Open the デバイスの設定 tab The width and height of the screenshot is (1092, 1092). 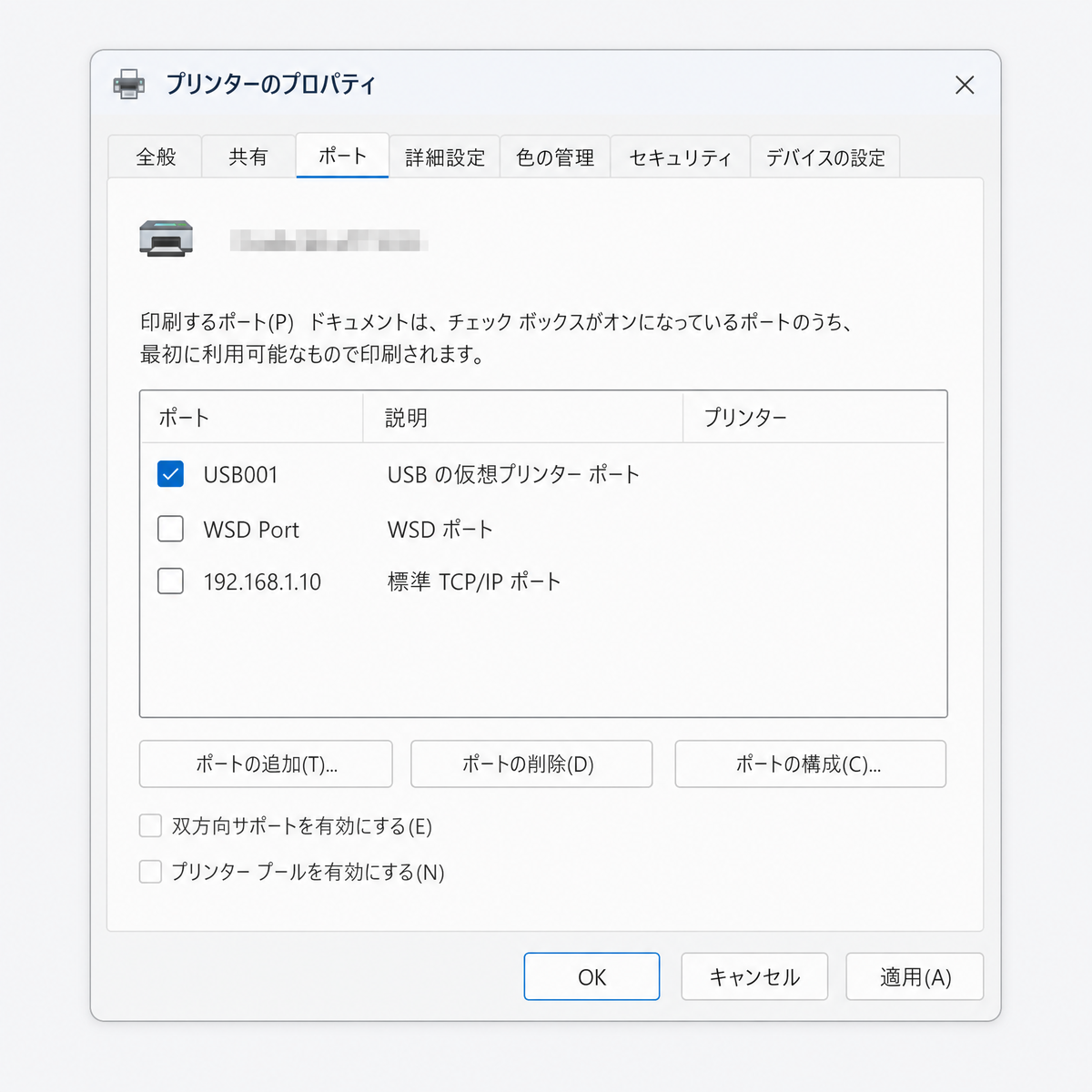tap(825, 157)
